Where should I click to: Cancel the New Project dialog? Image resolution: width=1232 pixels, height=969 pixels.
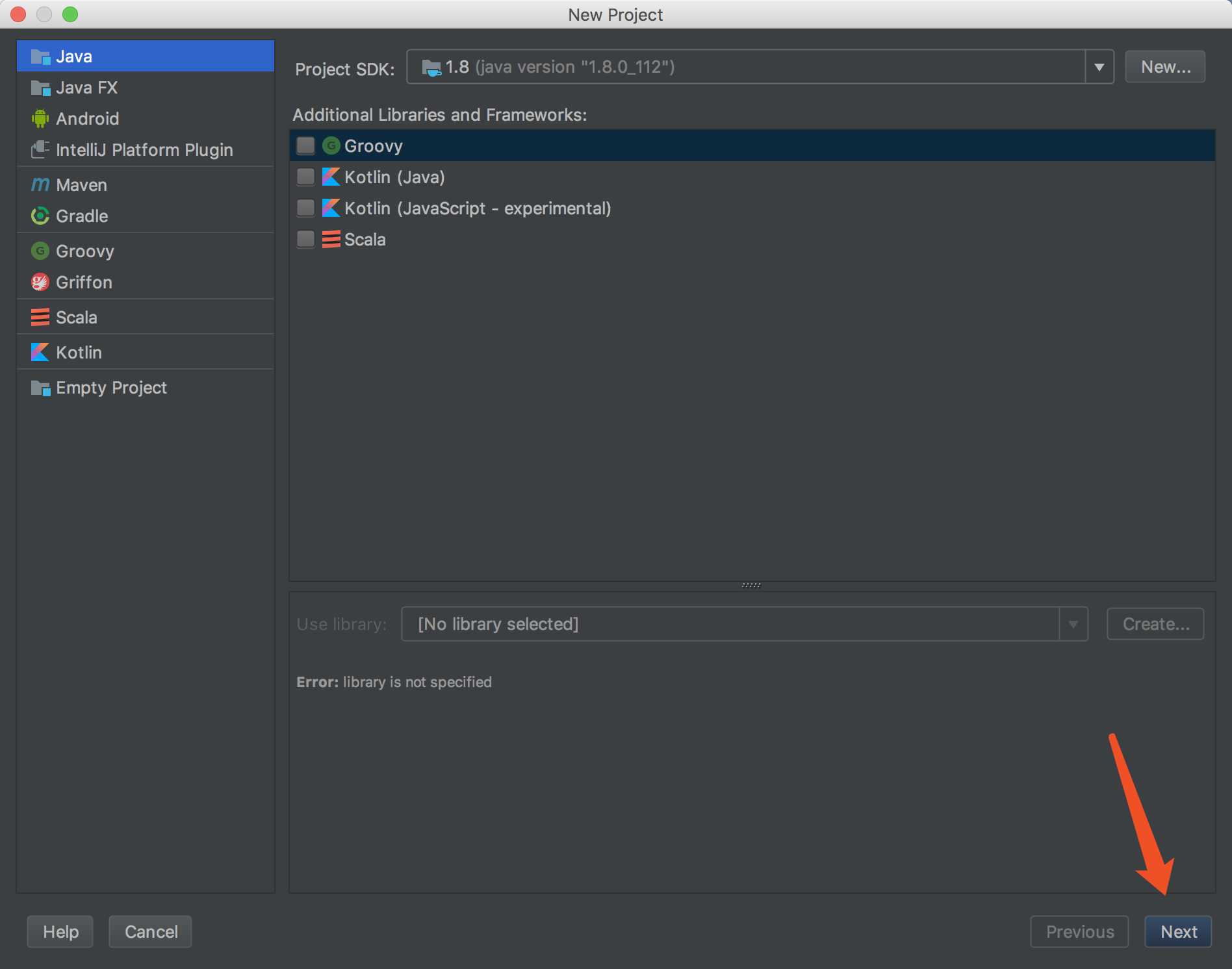[x=151, y=932]
